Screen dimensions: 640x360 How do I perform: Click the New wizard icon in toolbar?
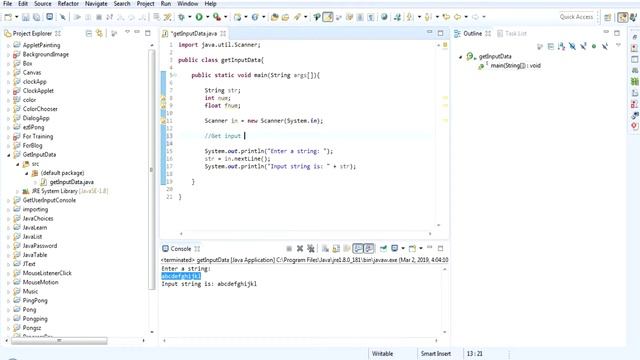coord(8,17)
